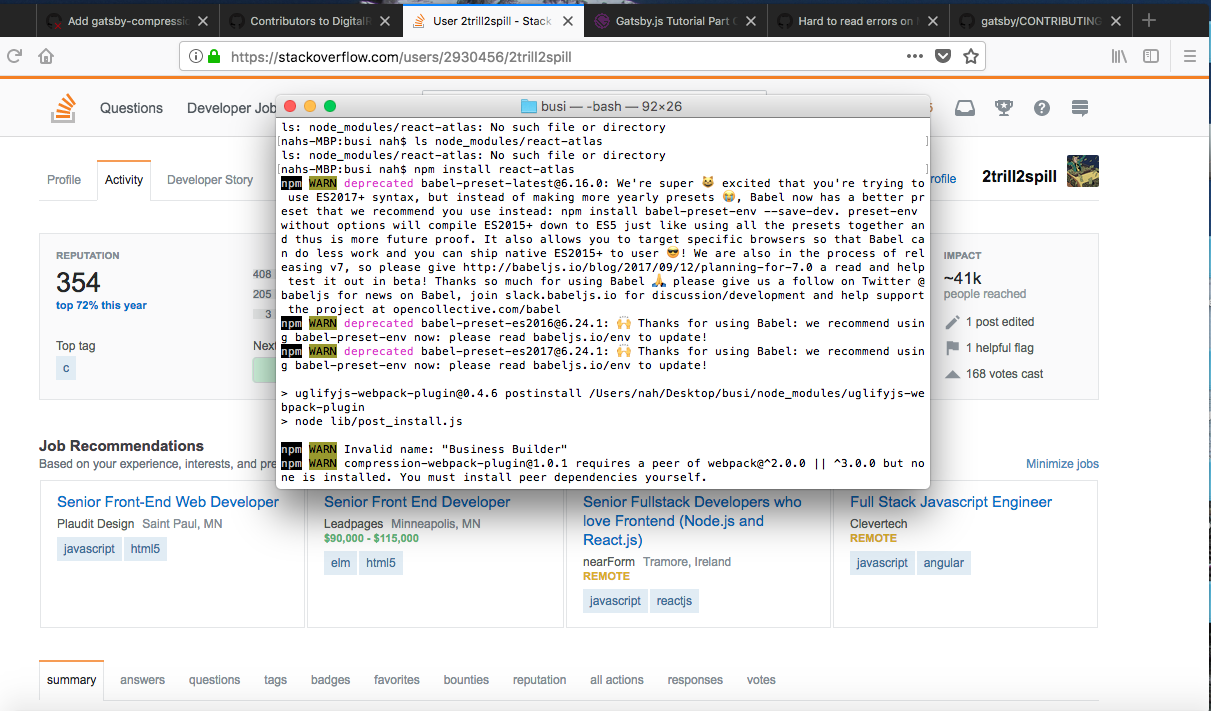Click 'top 72% this year' link
The image size is (1211, 711).
coord(101,306)
